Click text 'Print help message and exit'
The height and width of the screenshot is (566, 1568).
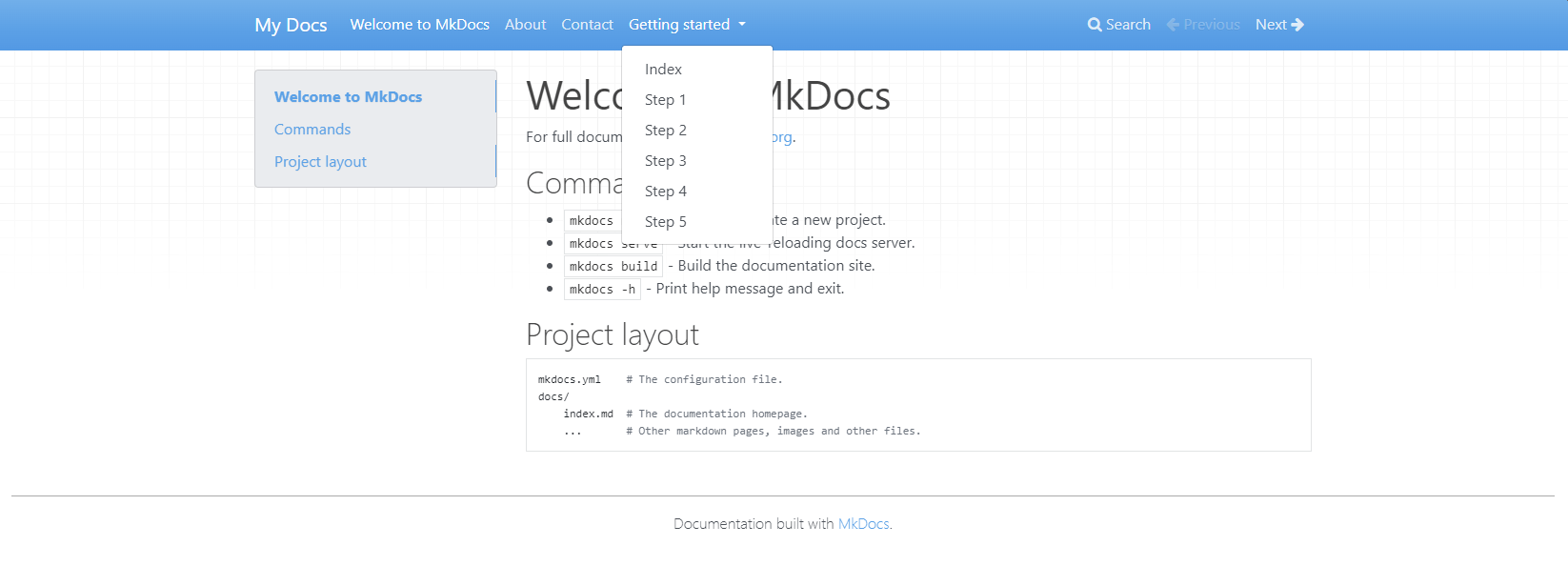749,289
